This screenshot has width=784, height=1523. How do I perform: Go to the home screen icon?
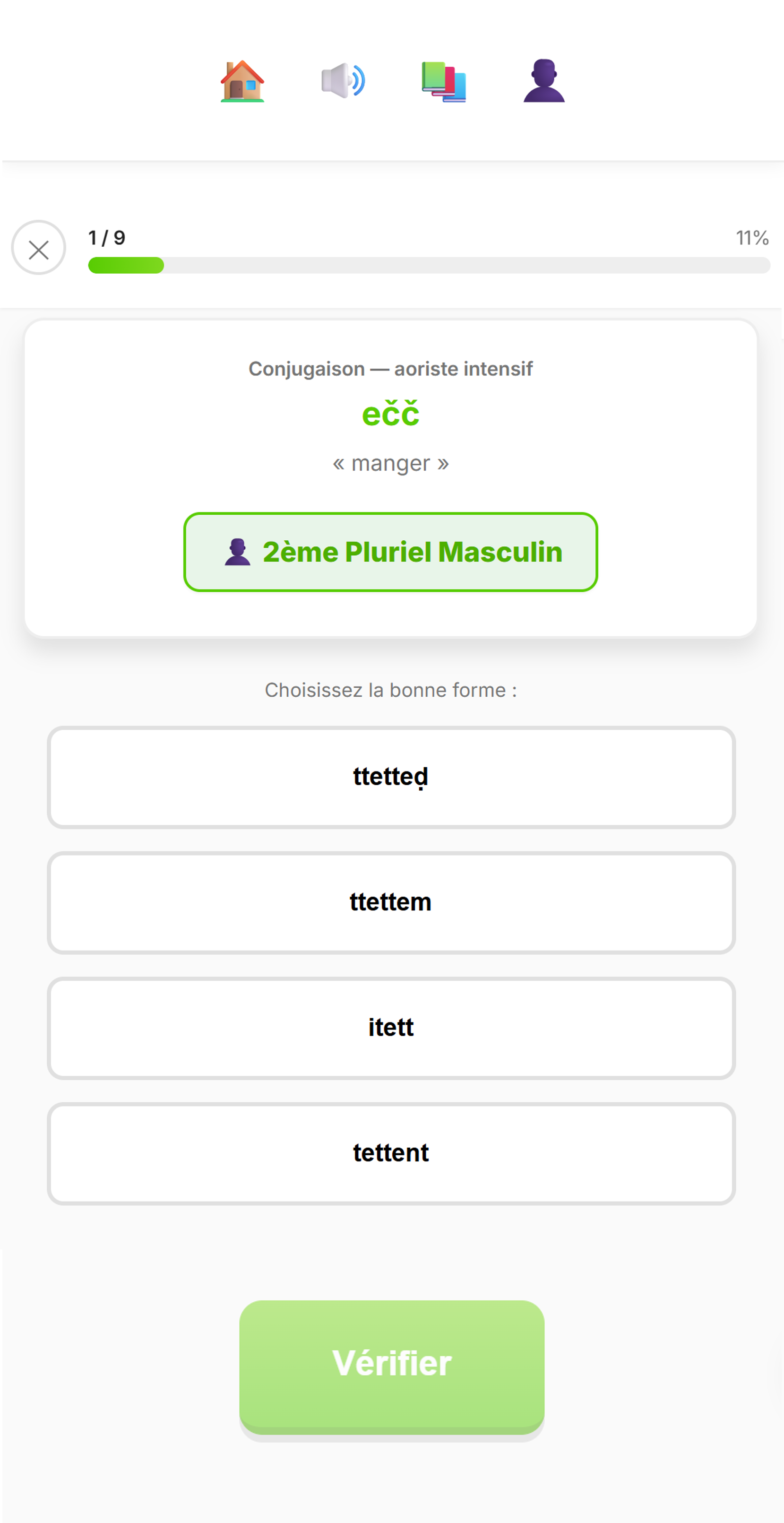(242, 81)
